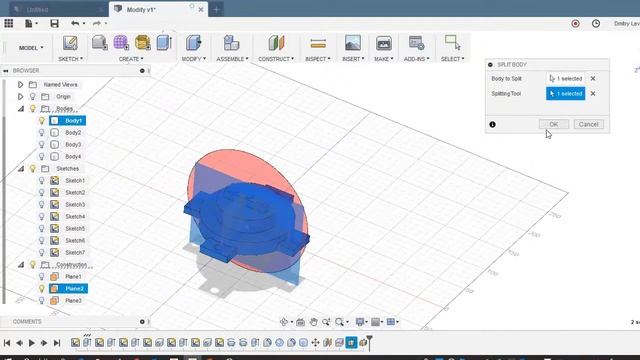This screenshot has height=360, width=640.
Task: Click the Save icon
Action: click(x=54, y=24)
